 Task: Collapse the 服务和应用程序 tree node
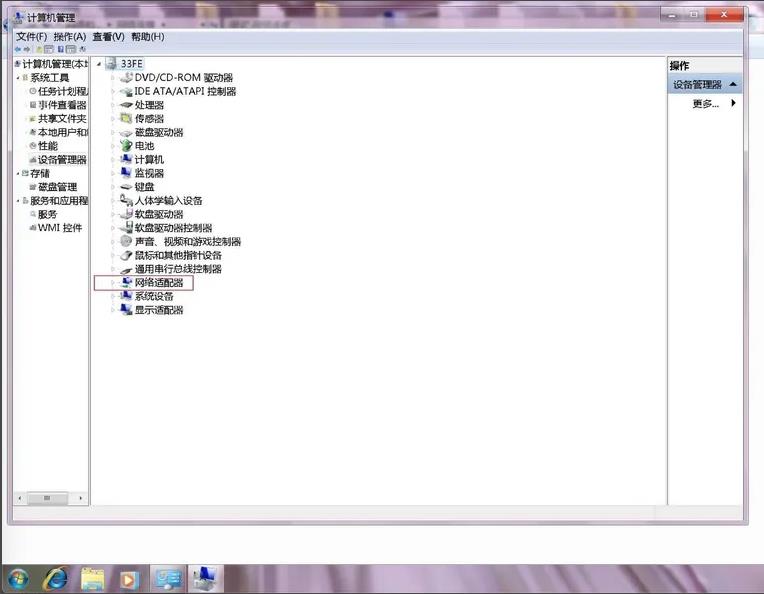click(18, 200)
